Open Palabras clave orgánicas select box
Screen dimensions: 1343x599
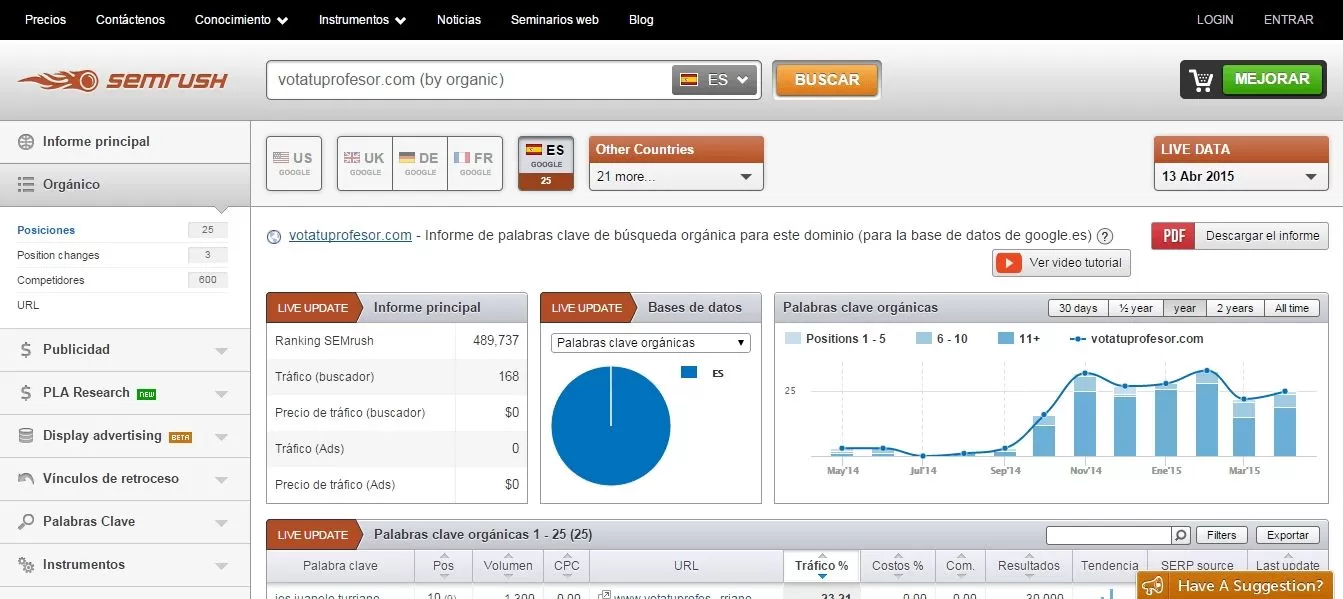(x=651, y=343)
